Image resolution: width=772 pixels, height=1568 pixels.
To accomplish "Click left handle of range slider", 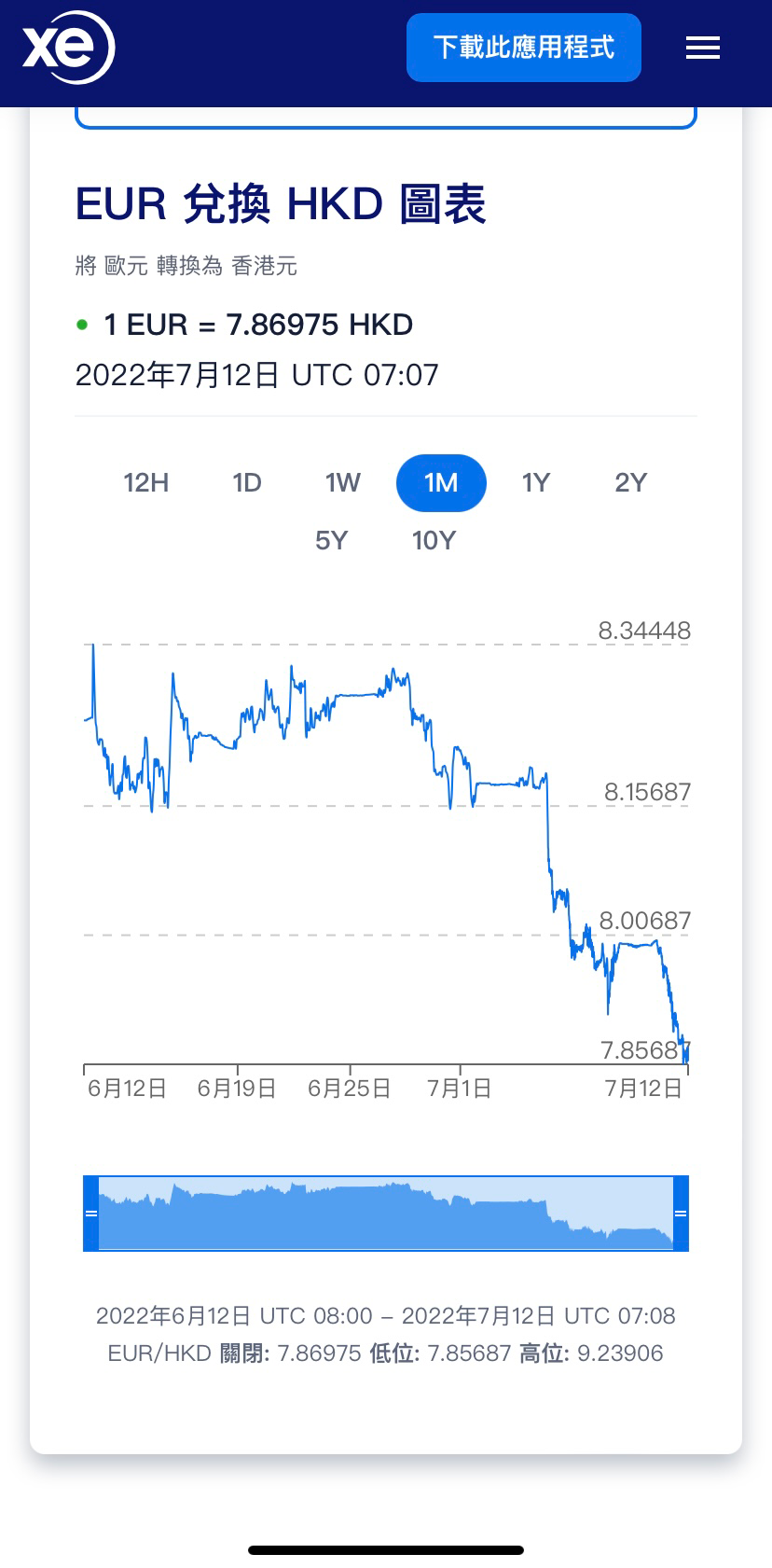I will [x=90, y=1214].
